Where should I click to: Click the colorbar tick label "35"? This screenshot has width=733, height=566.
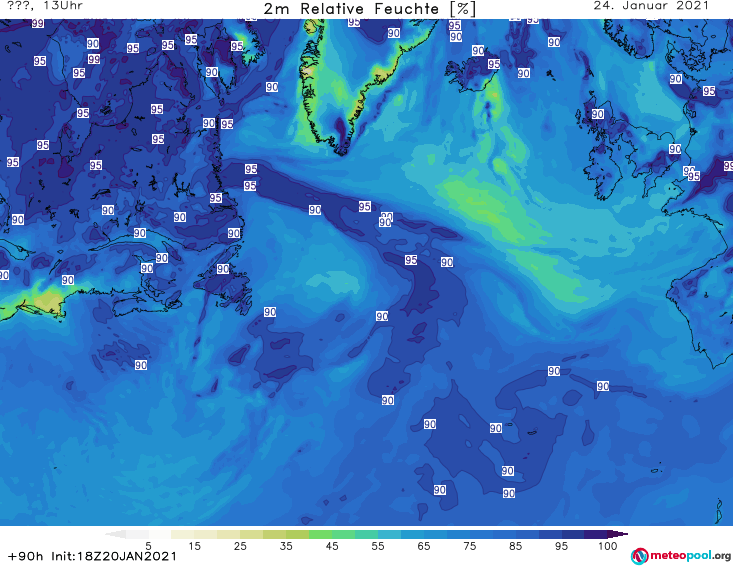(x=286, y=546)
